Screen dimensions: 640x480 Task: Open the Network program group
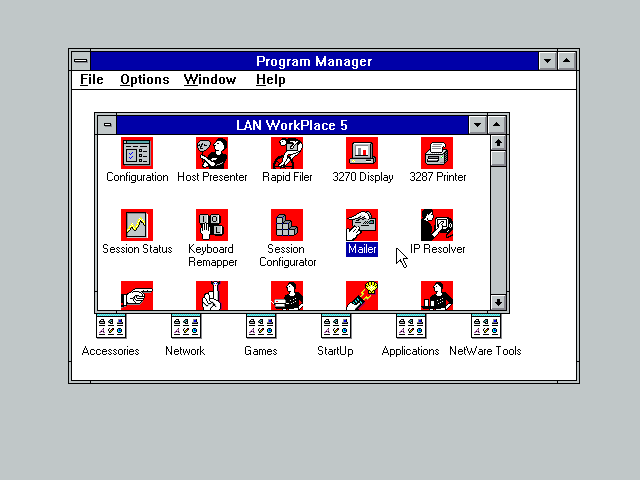click(186, 327)
